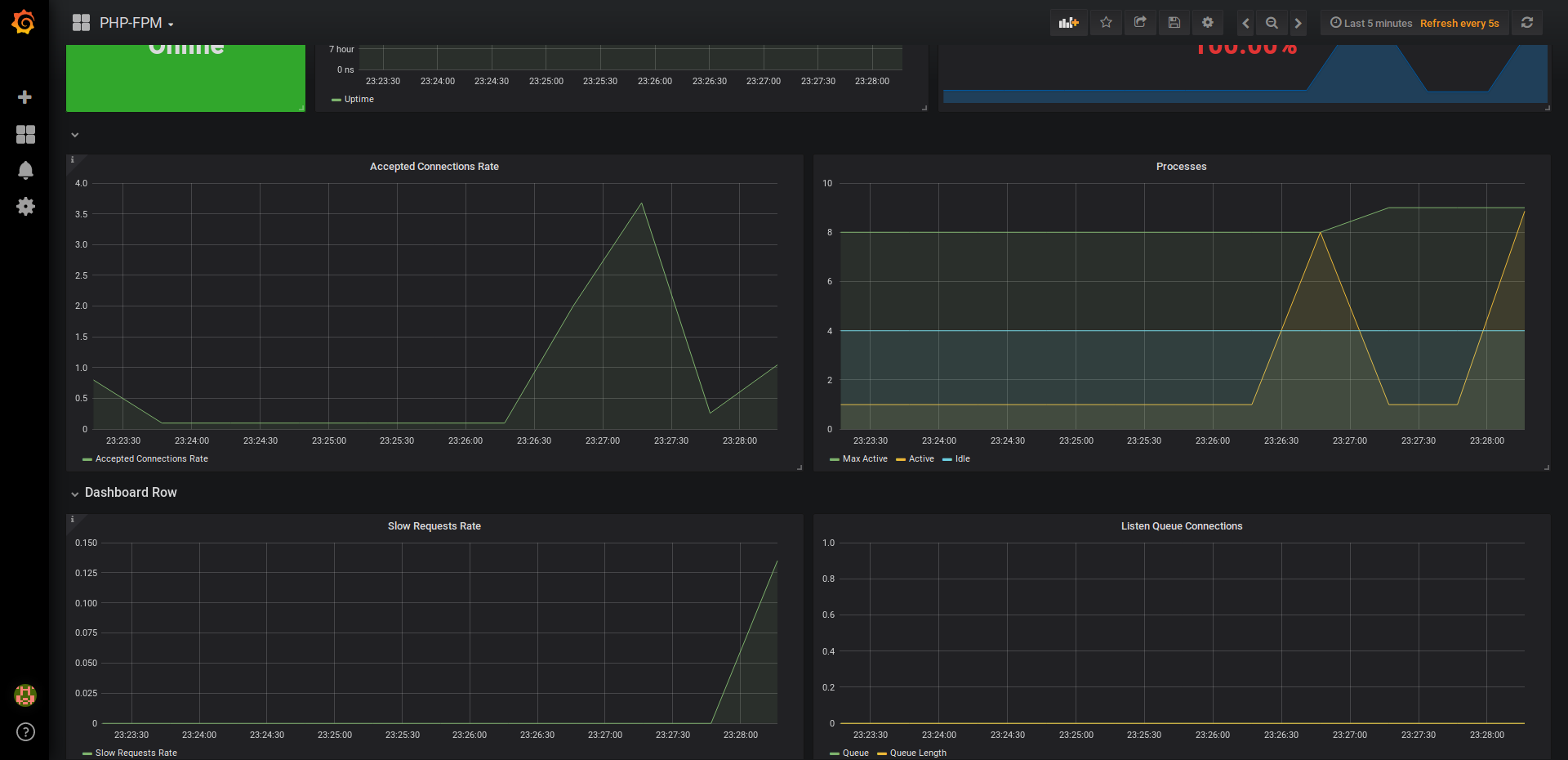
Task: Open the user avatar profile menu
Action: (x=25, y=695)
